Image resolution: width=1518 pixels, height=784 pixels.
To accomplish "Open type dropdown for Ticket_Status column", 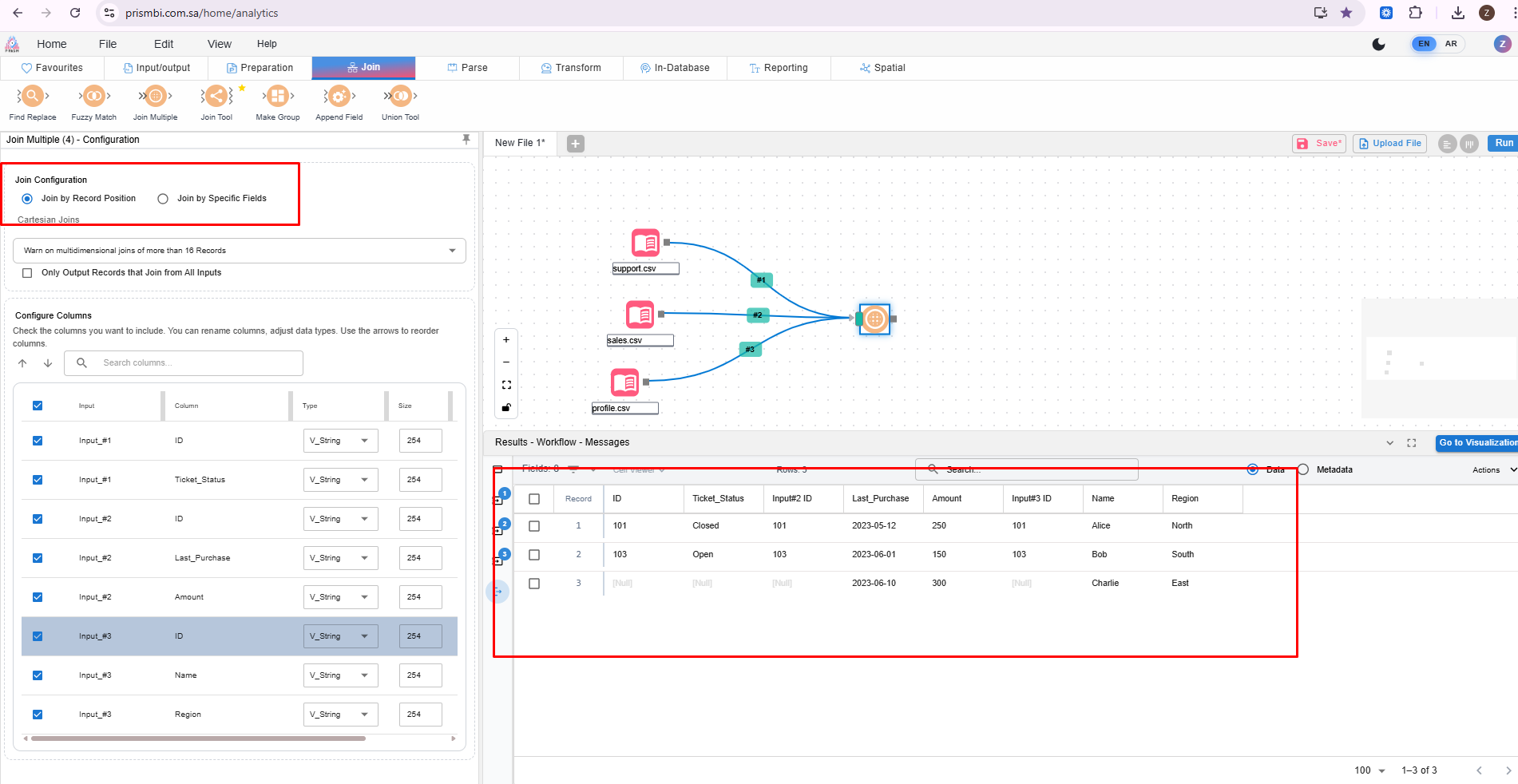I will [340, 480].
